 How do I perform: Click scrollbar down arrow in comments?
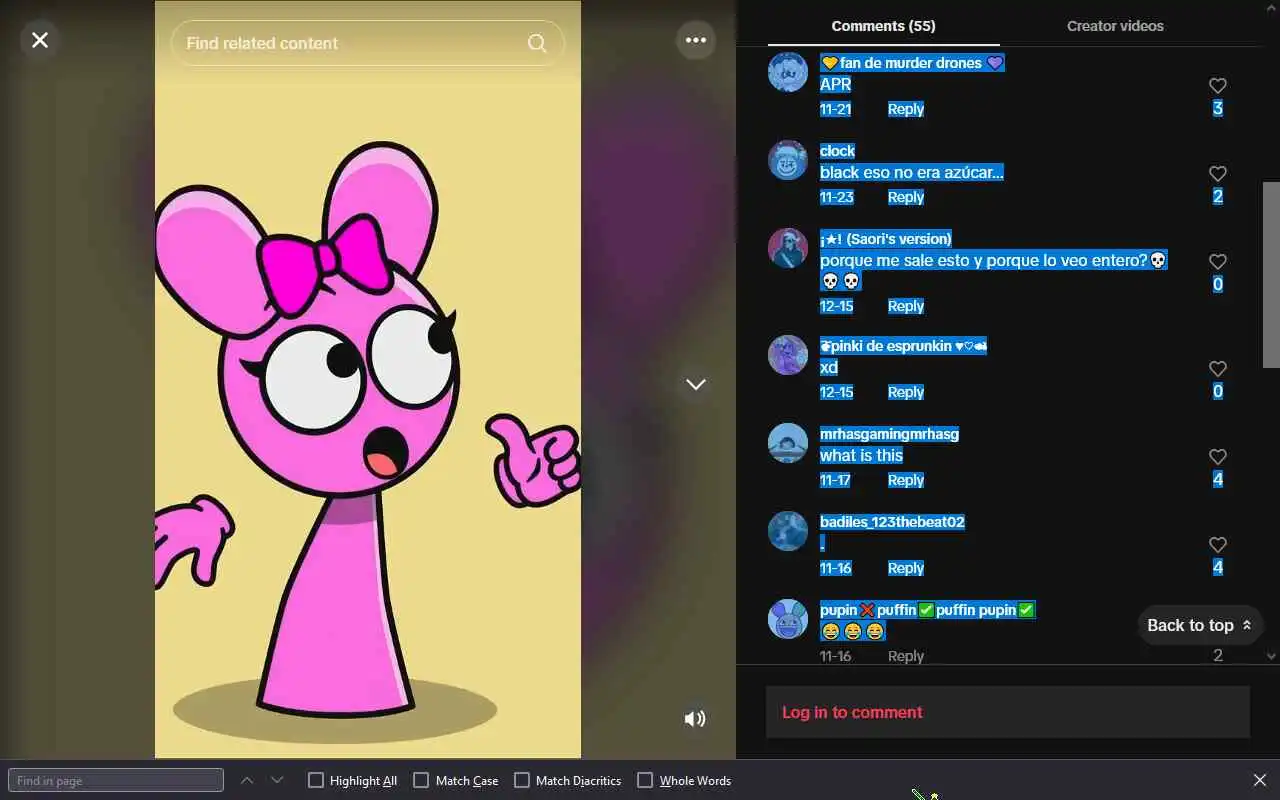1272,656
